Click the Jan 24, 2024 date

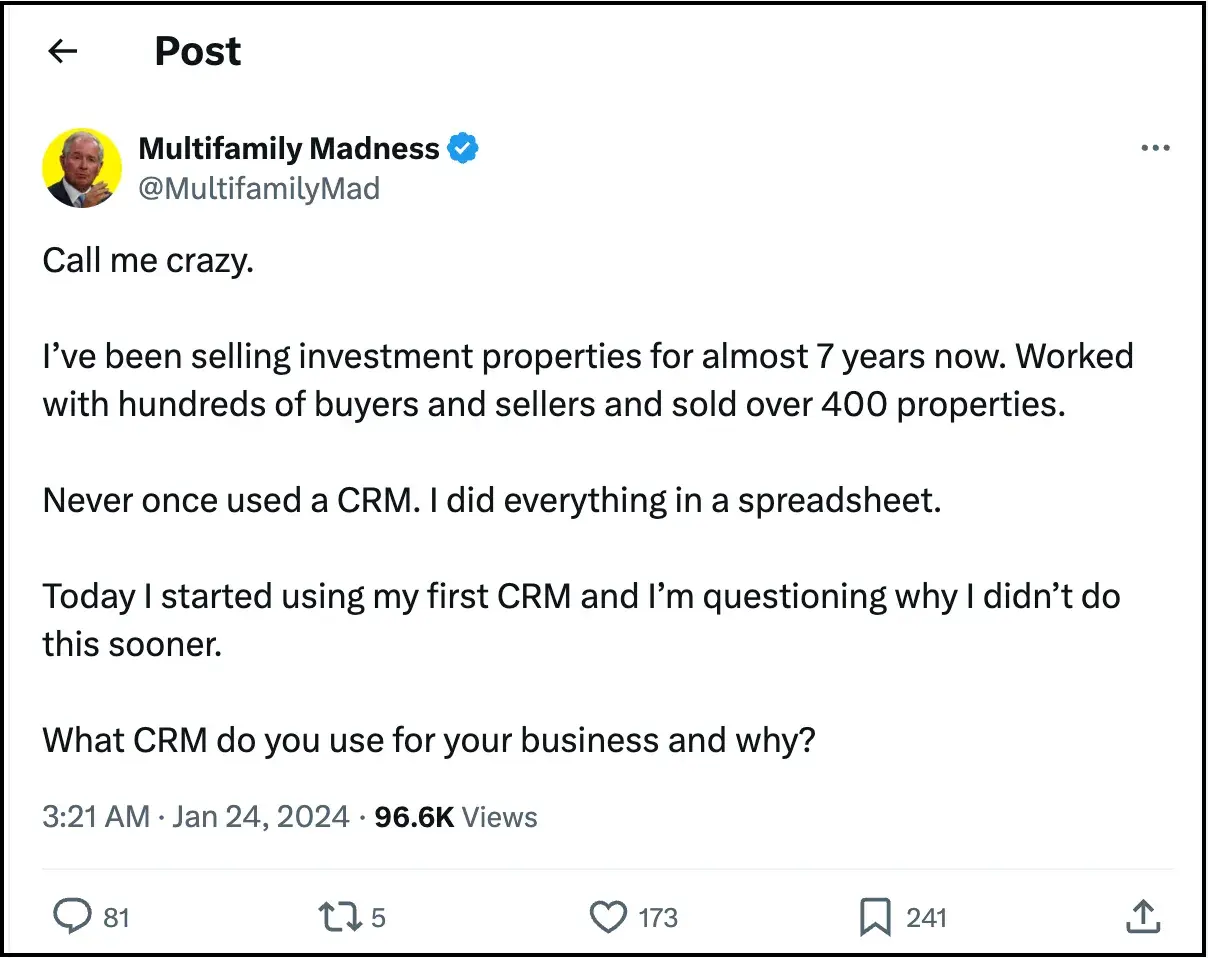(260, 817)
